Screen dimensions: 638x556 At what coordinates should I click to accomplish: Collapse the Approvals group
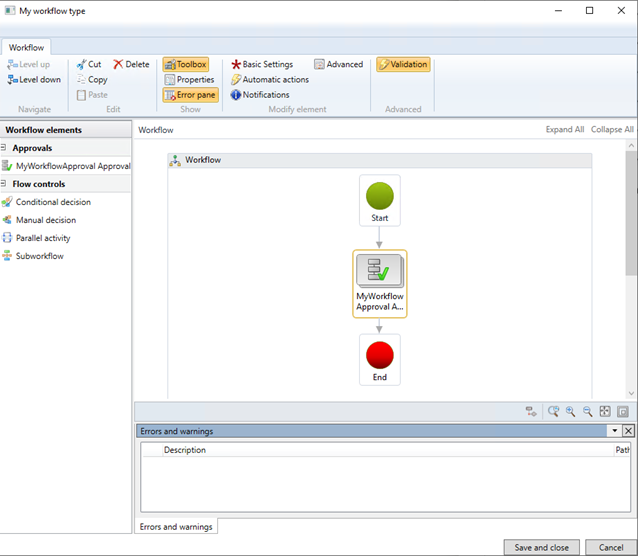(x=3, y=147)
